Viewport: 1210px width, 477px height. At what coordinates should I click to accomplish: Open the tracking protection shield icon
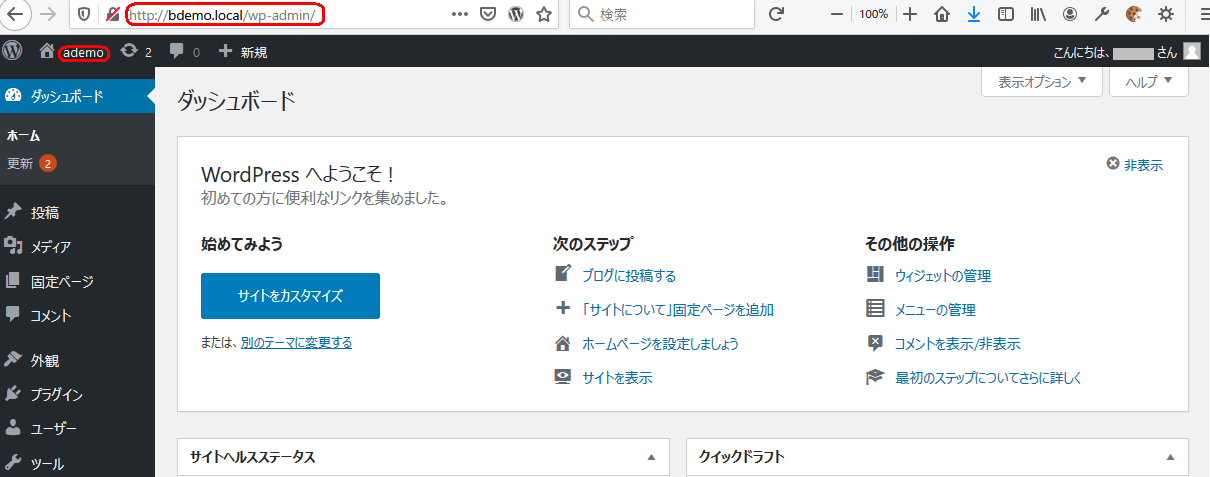tap(84, 15)
